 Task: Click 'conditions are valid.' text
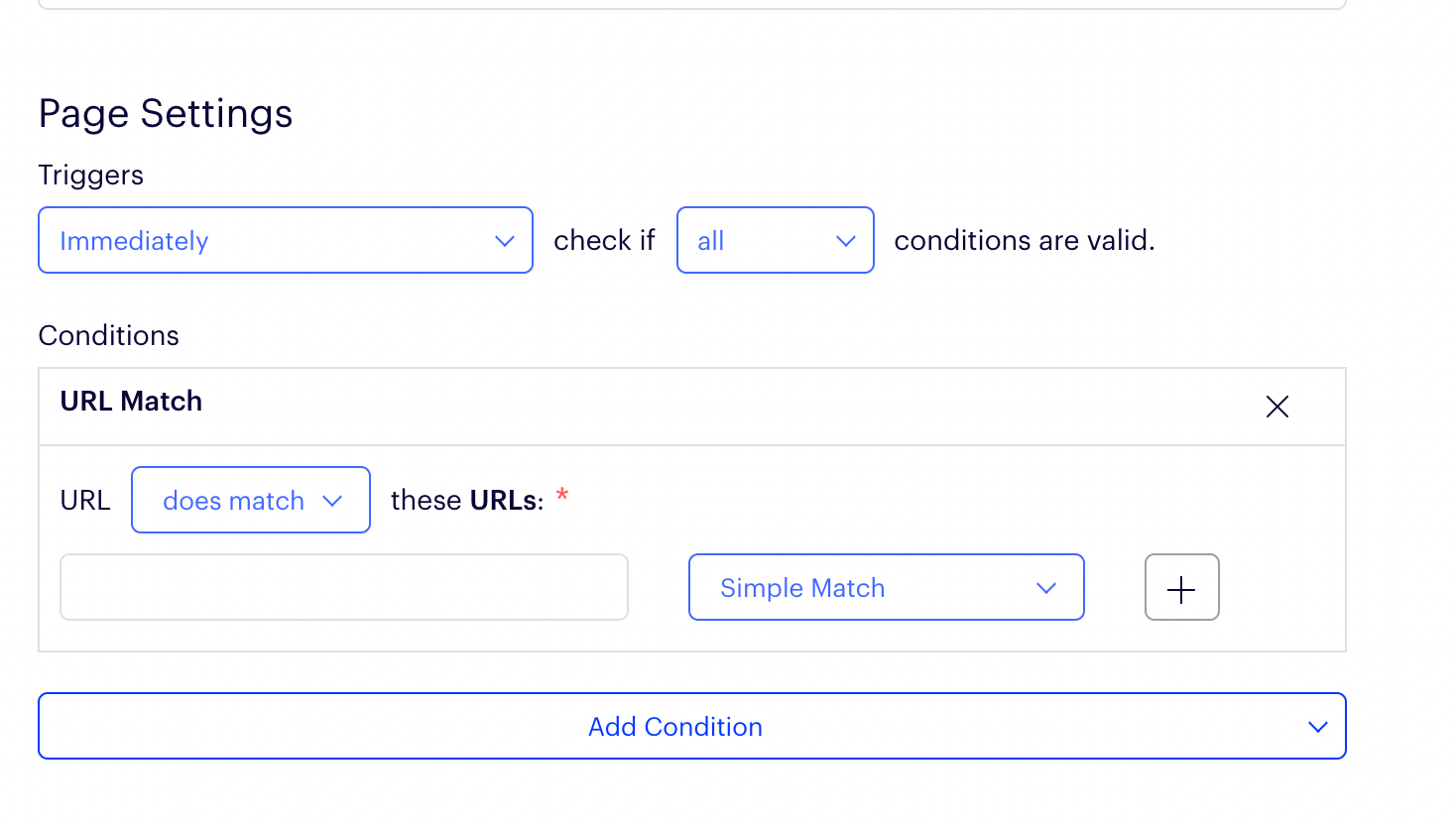[x=1024, y=241]
